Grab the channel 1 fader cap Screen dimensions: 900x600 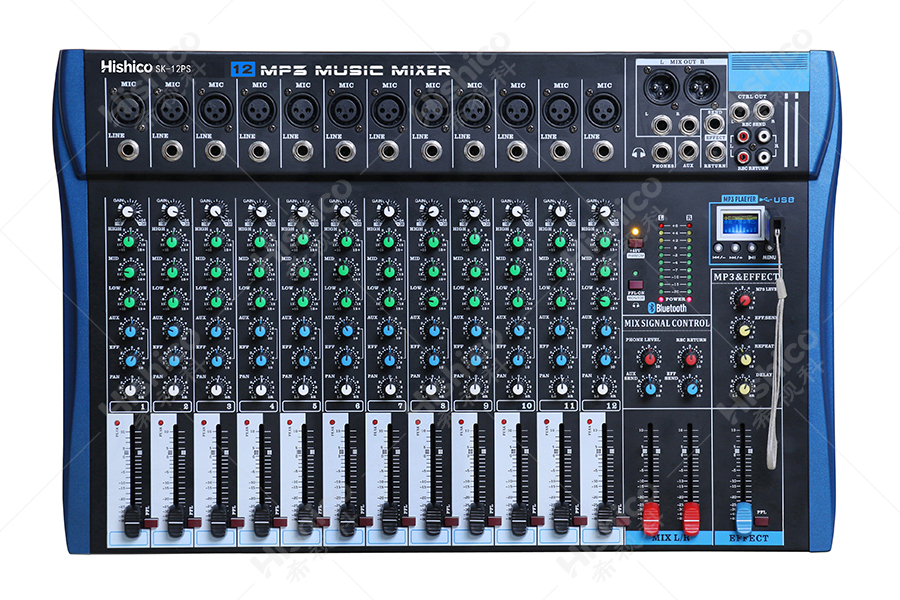coord(132,521)
